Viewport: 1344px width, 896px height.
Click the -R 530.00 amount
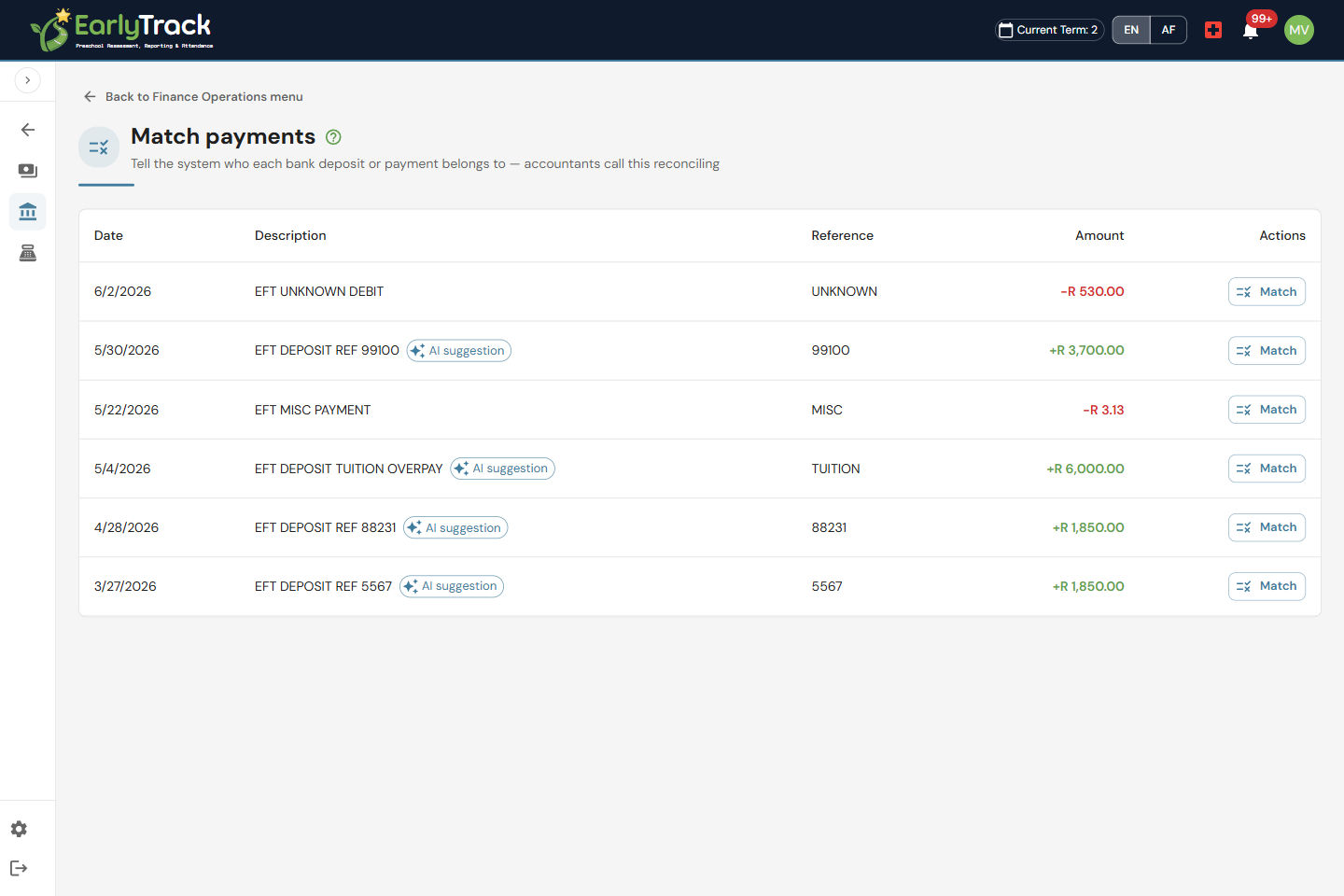[1092, 291]
